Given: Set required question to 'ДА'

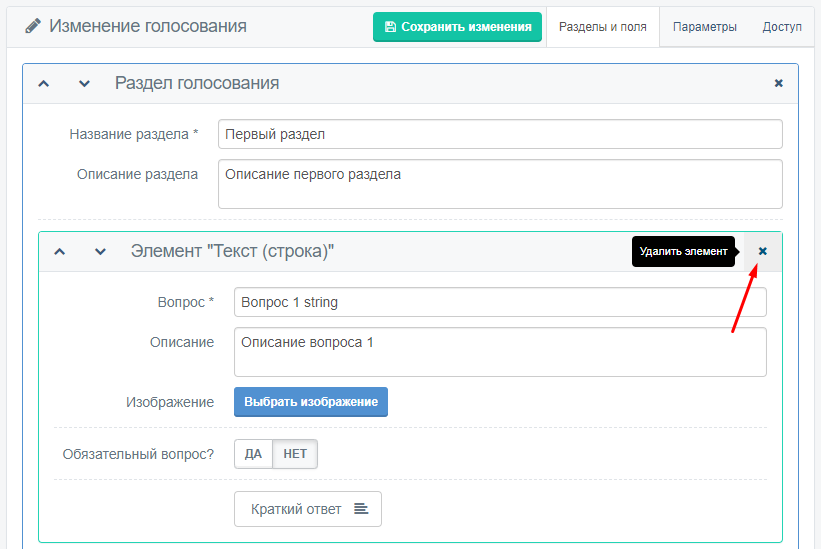Looking at the screenshot, I should [253, 454].
